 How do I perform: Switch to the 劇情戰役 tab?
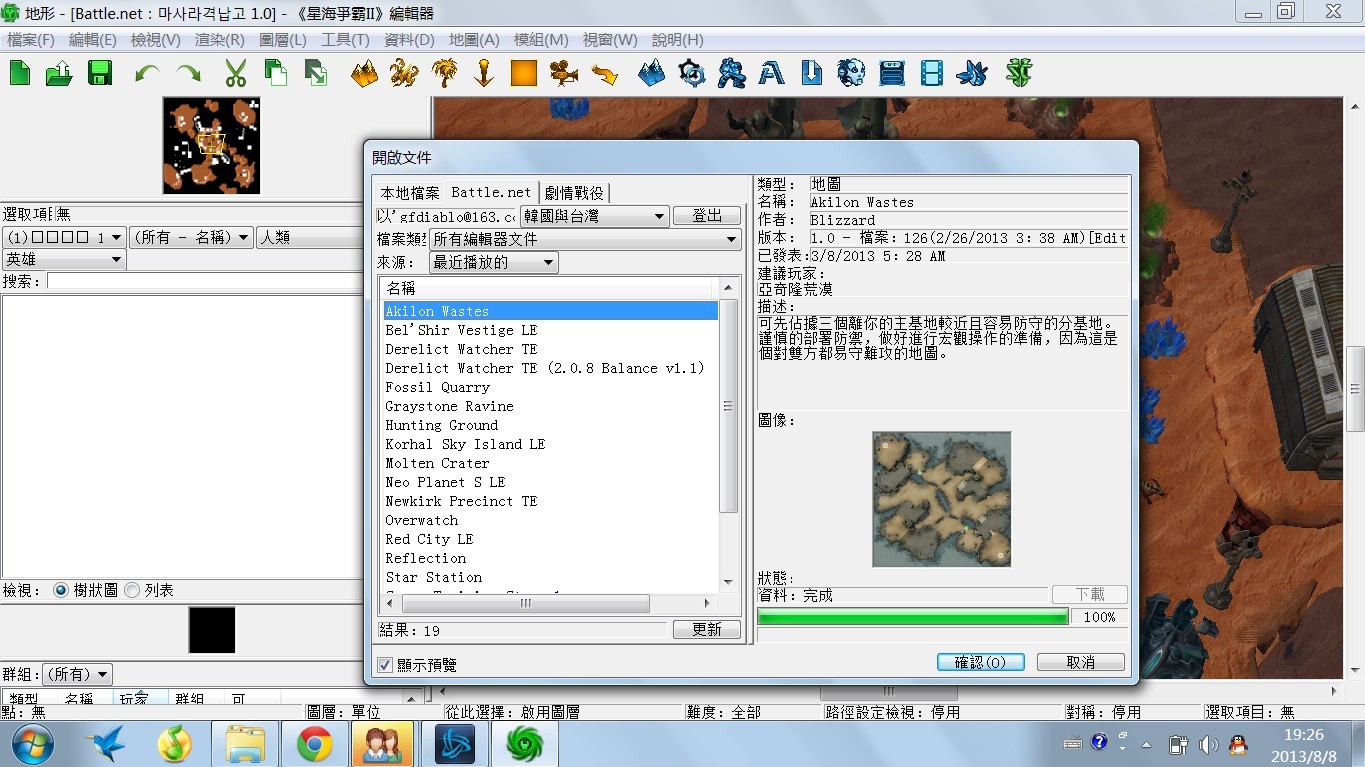(574, 192)
